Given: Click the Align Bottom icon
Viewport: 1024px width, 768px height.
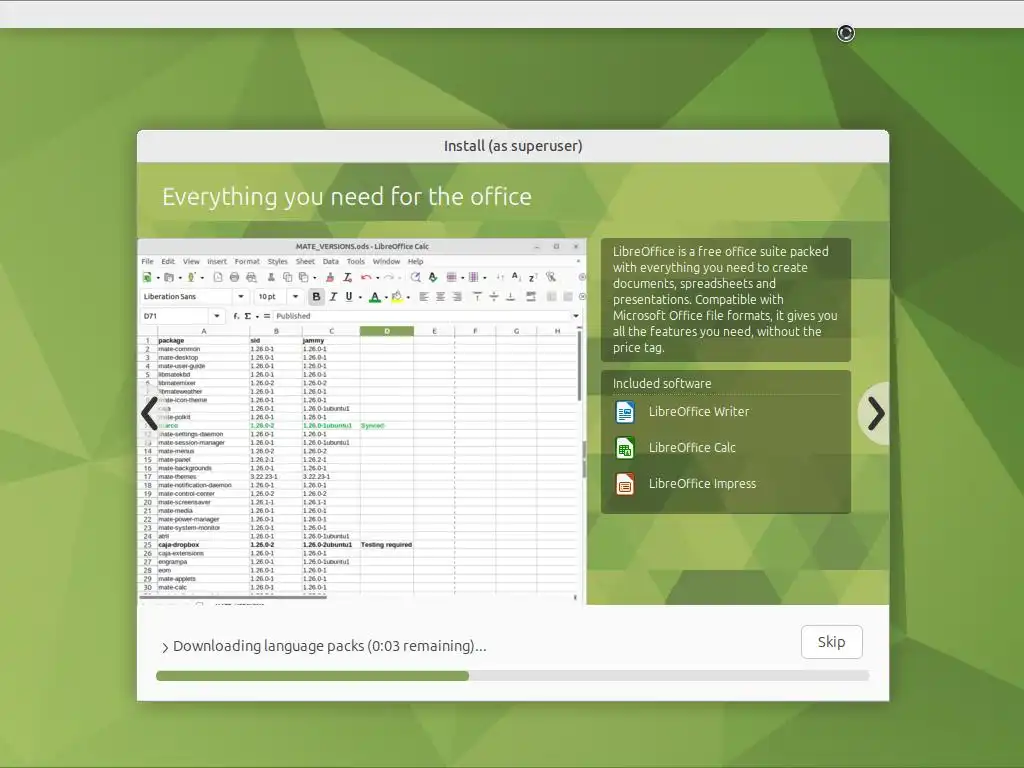Looking at the screenshot, I should (x=511, y=297).
